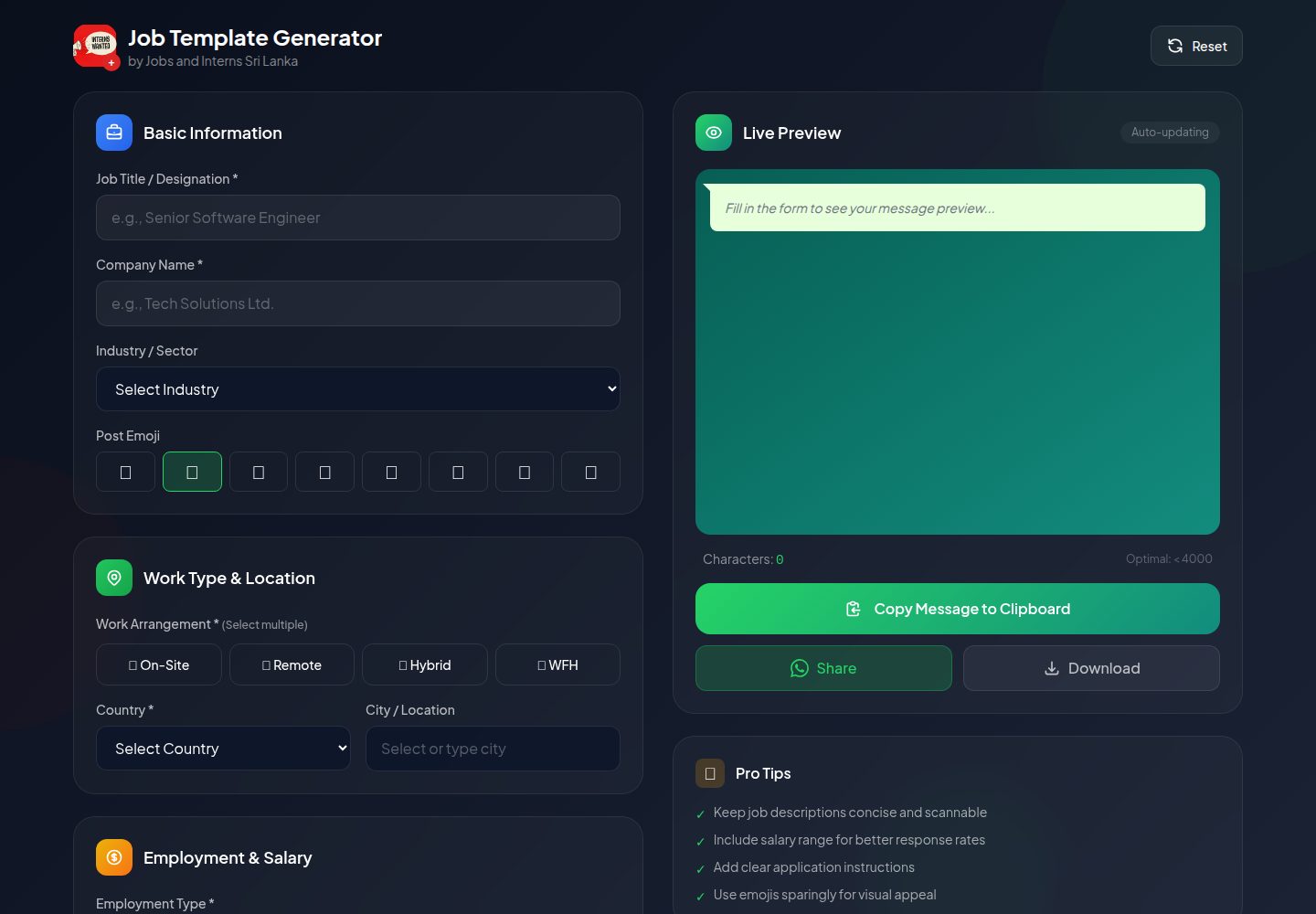Select the third Post Emoji option

(x=259, y=472)
